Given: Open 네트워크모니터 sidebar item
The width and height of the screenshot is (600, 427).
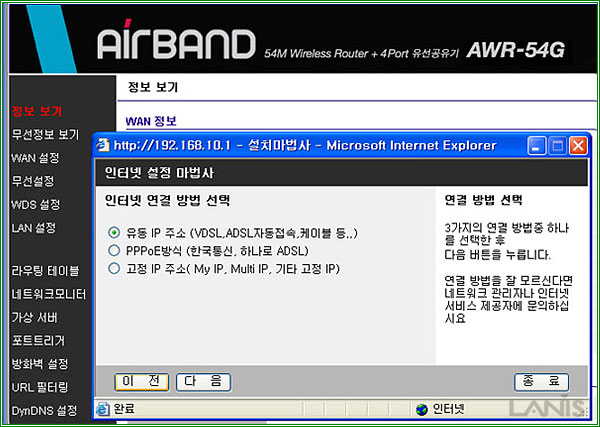Looking at the screenshot, I should point(49,294).
